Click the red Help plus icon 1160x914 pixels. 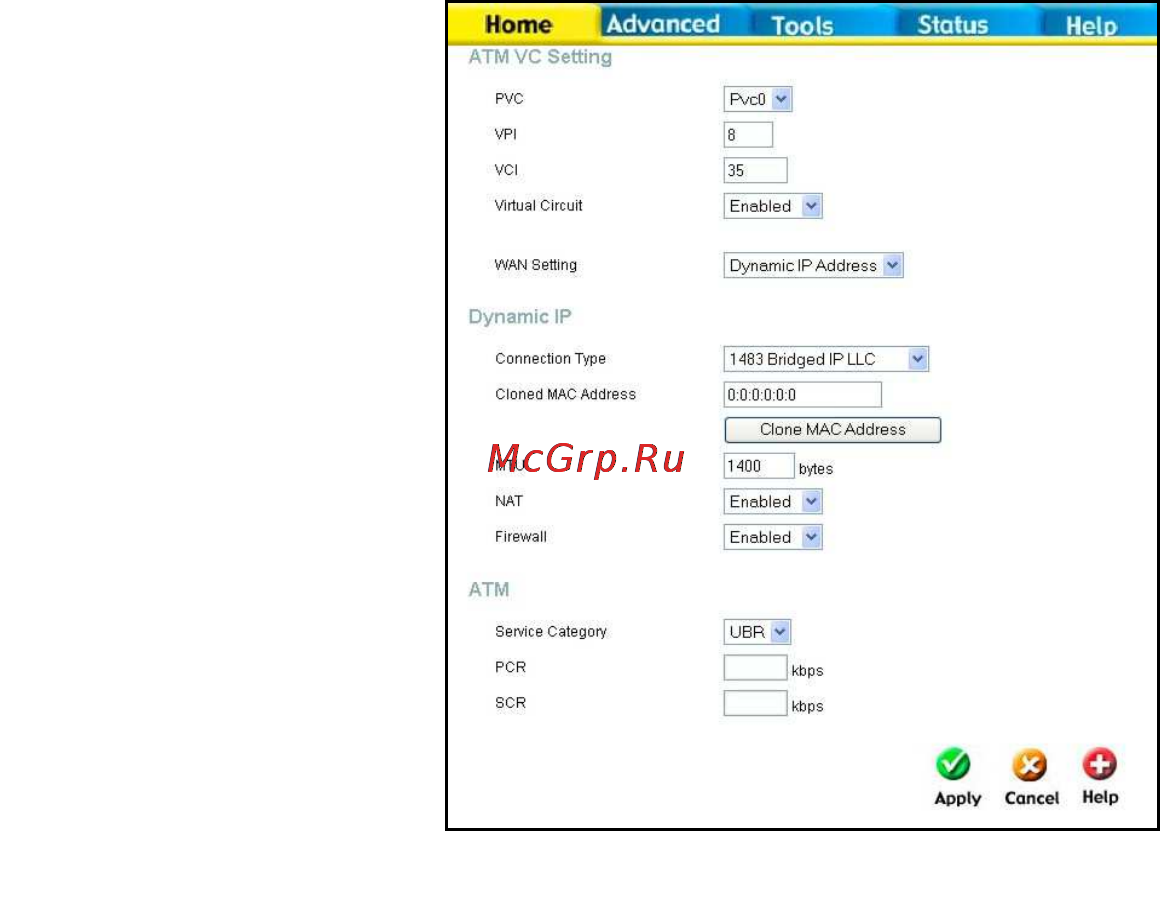pyautogui.click(x=1099, y=764)
